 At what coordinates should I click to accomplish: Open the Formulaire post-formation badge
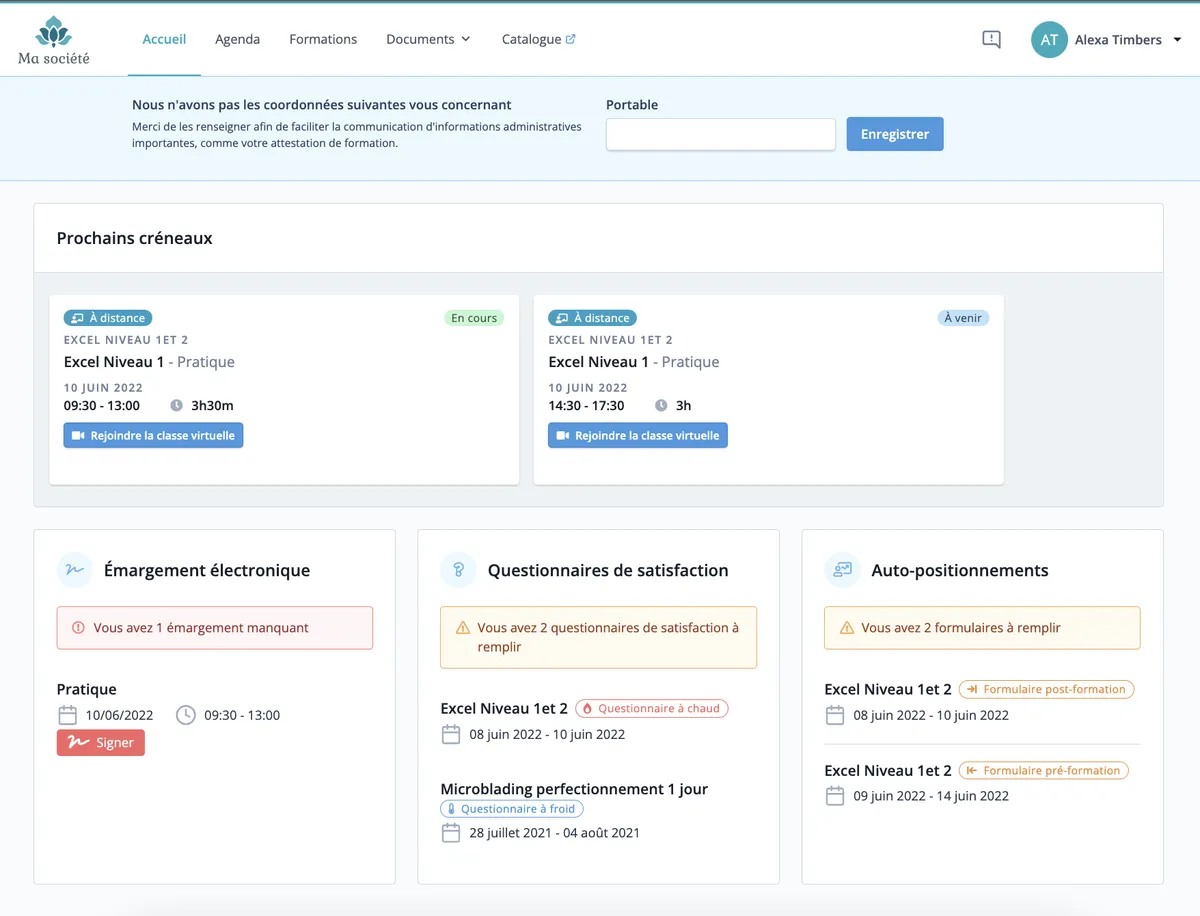click(1046, 689)
